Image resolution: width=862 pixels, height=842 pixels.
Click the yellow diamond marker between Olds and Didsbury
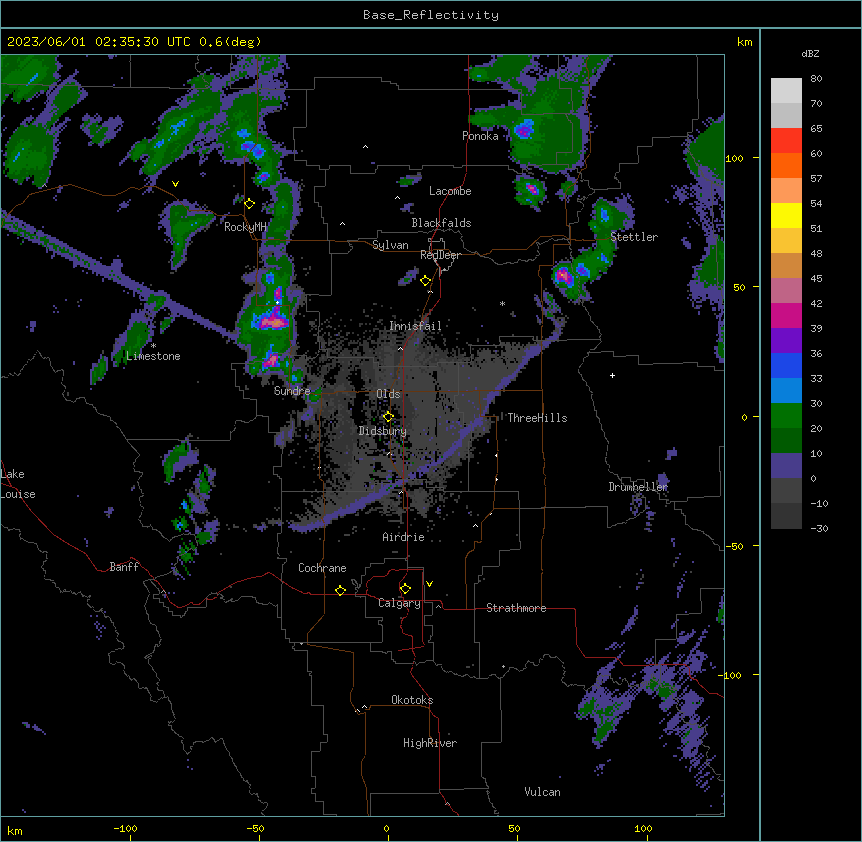[388, 417]
